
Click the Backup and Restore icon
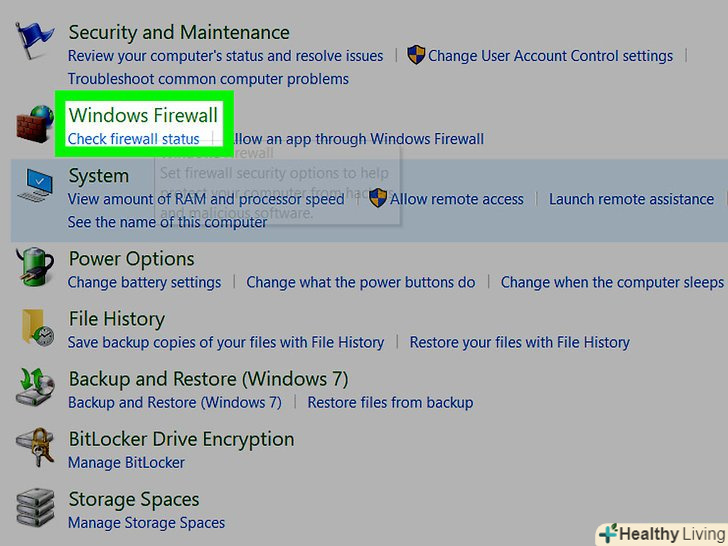[35, 389]
